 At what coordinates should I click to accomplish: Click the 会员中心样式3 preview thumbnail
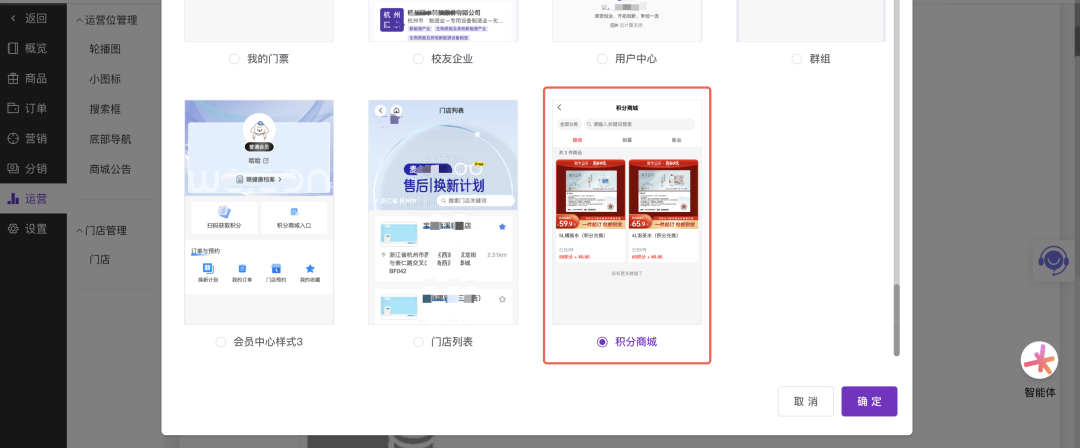(259, 212)
